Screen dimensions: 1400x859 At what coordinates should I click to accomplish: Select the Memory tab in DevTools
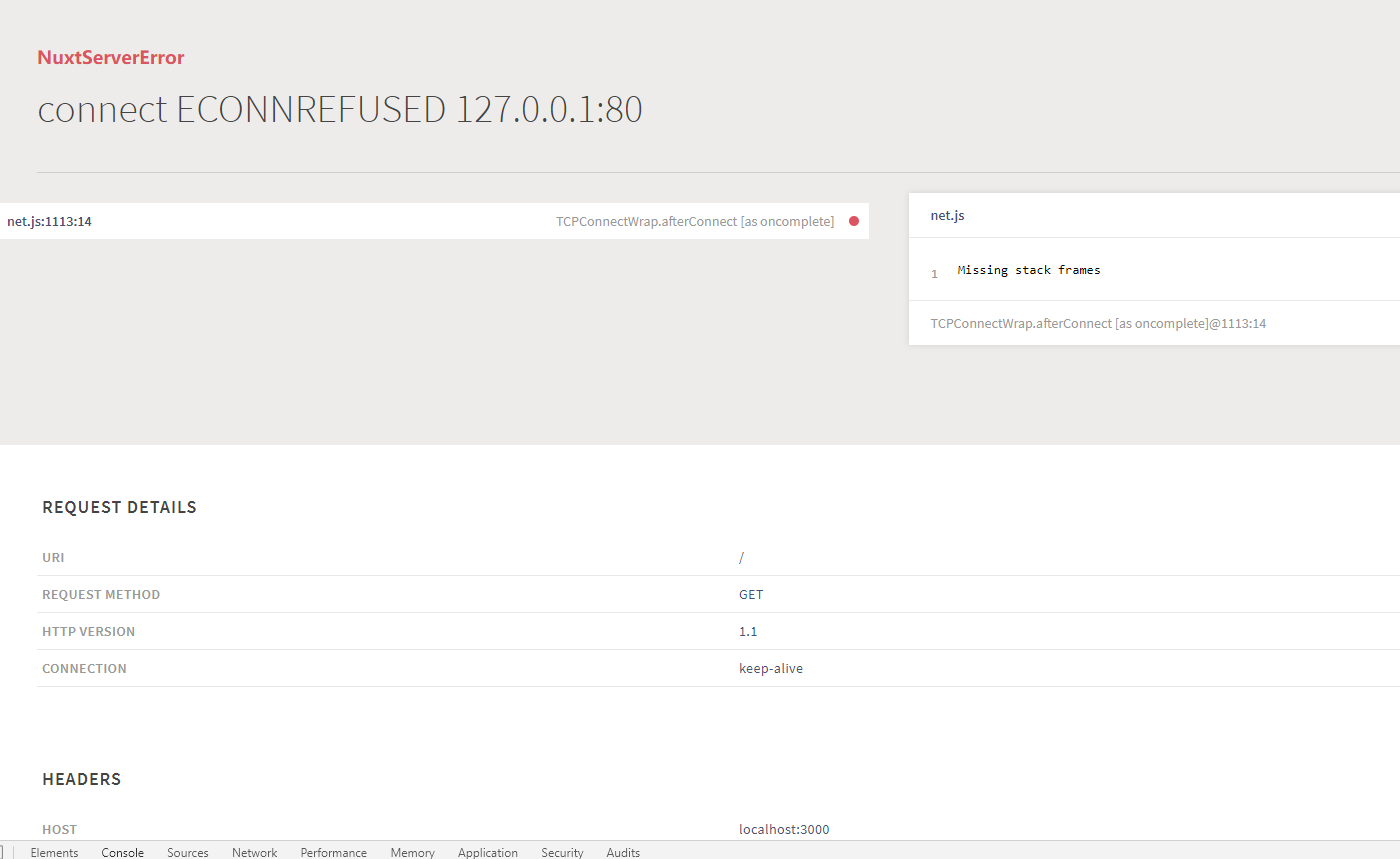[413, 852]
